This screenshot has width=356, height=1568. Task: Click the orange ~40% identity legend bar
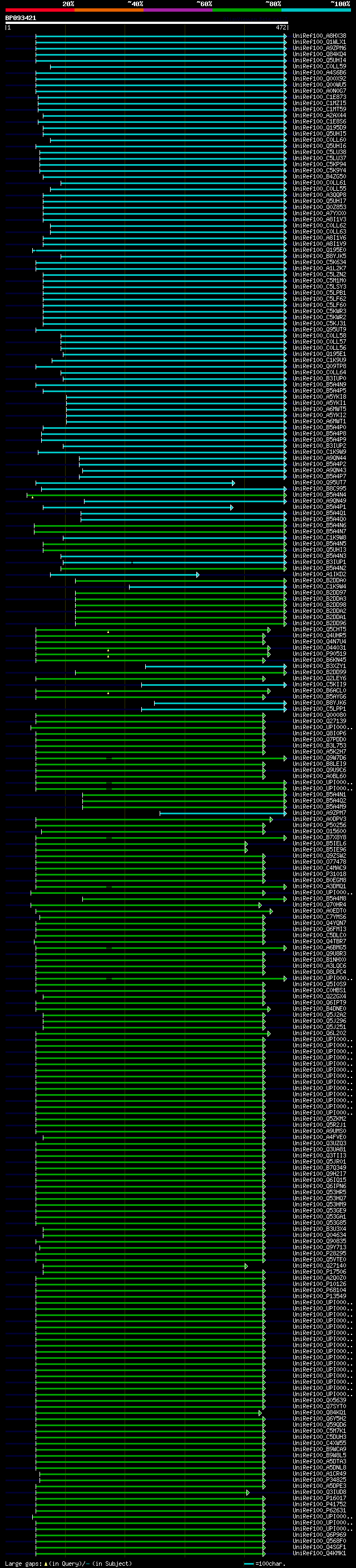[109, 10]
